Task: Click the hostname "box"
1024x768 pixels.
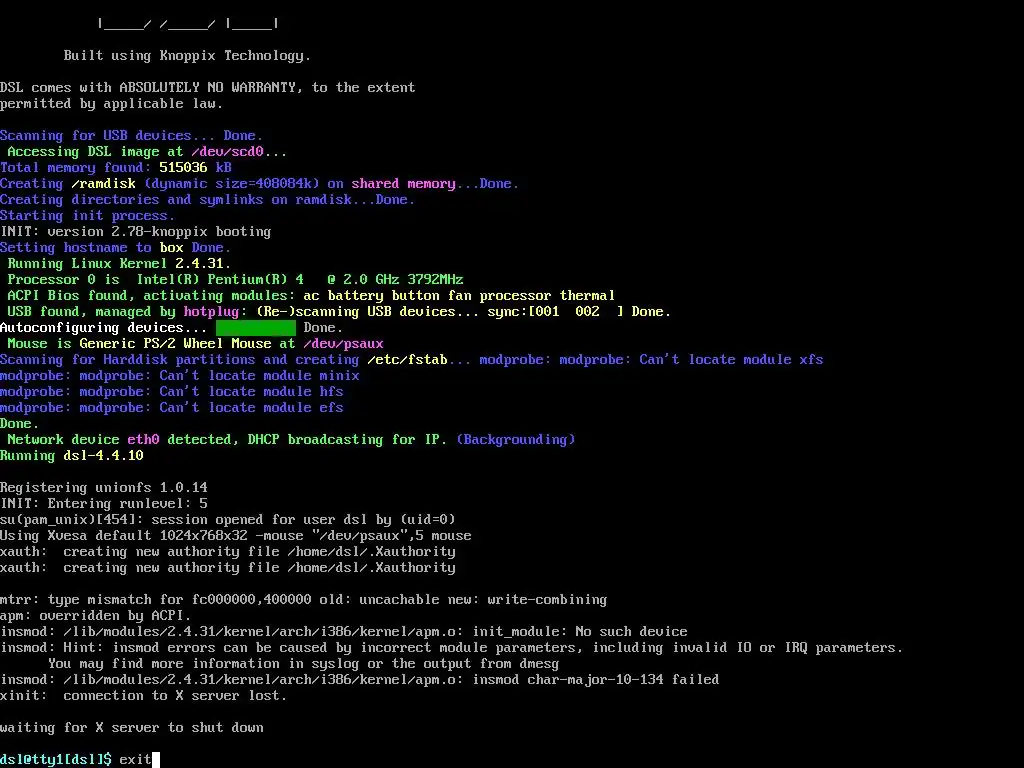Action: (x=172, y=248)
